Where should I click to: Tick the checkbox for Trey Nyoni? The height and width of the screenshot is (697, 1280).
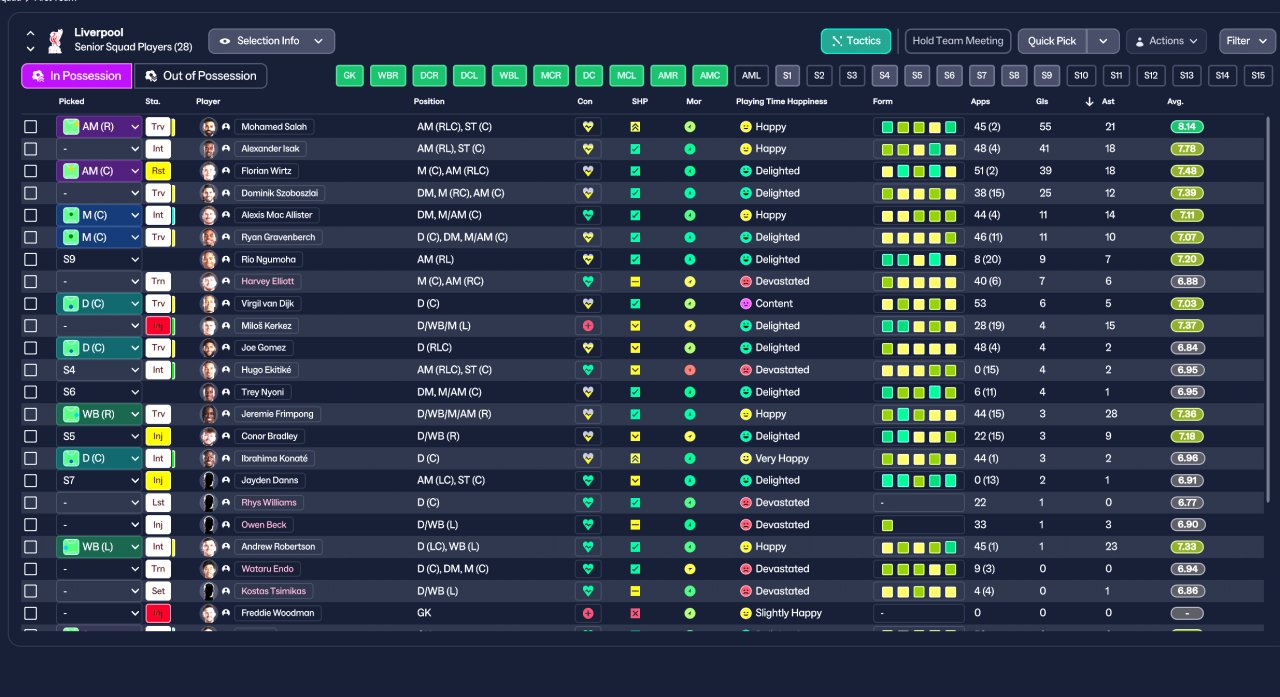coord(31,392)
